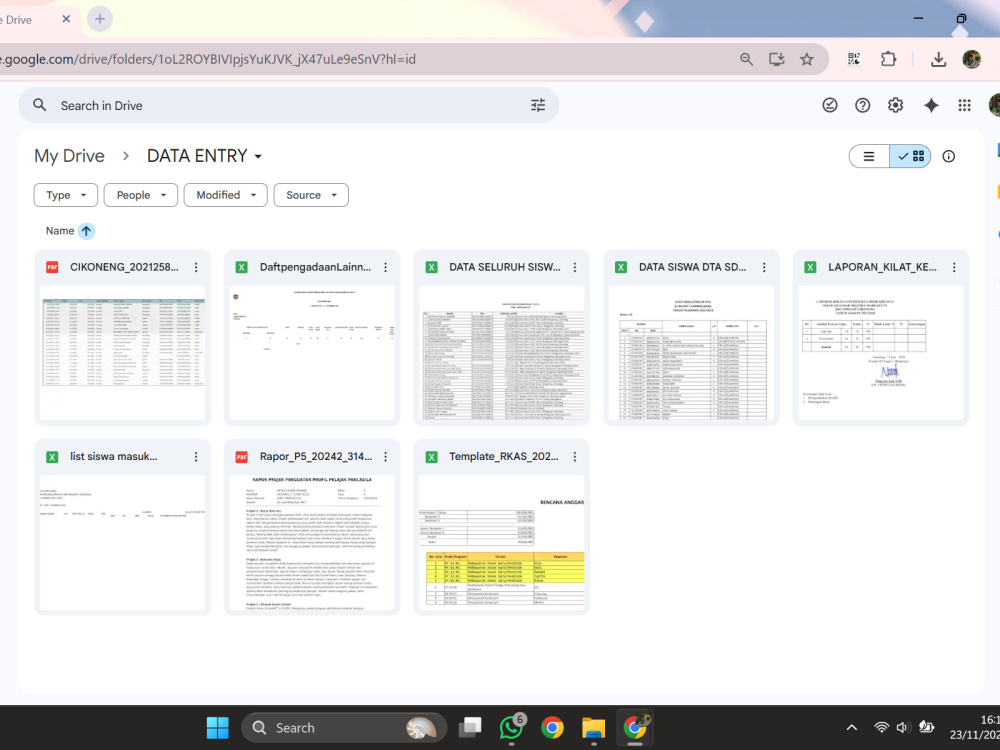Open the browser extensions puzzle icon

coord(888,59)
